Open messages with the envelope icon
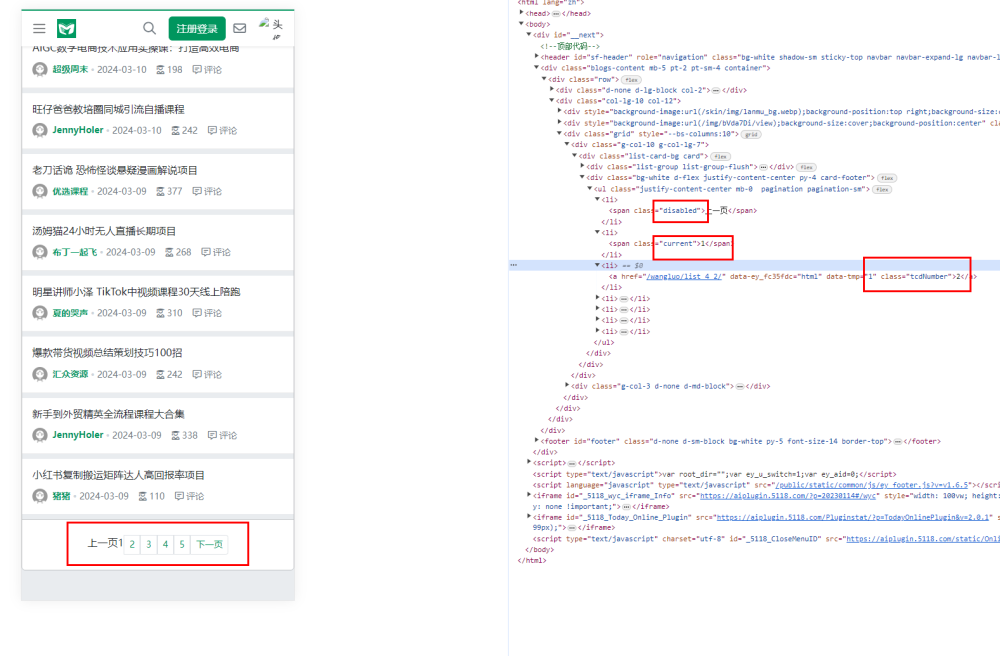1000x656 pixels. [x=240, y=28]
